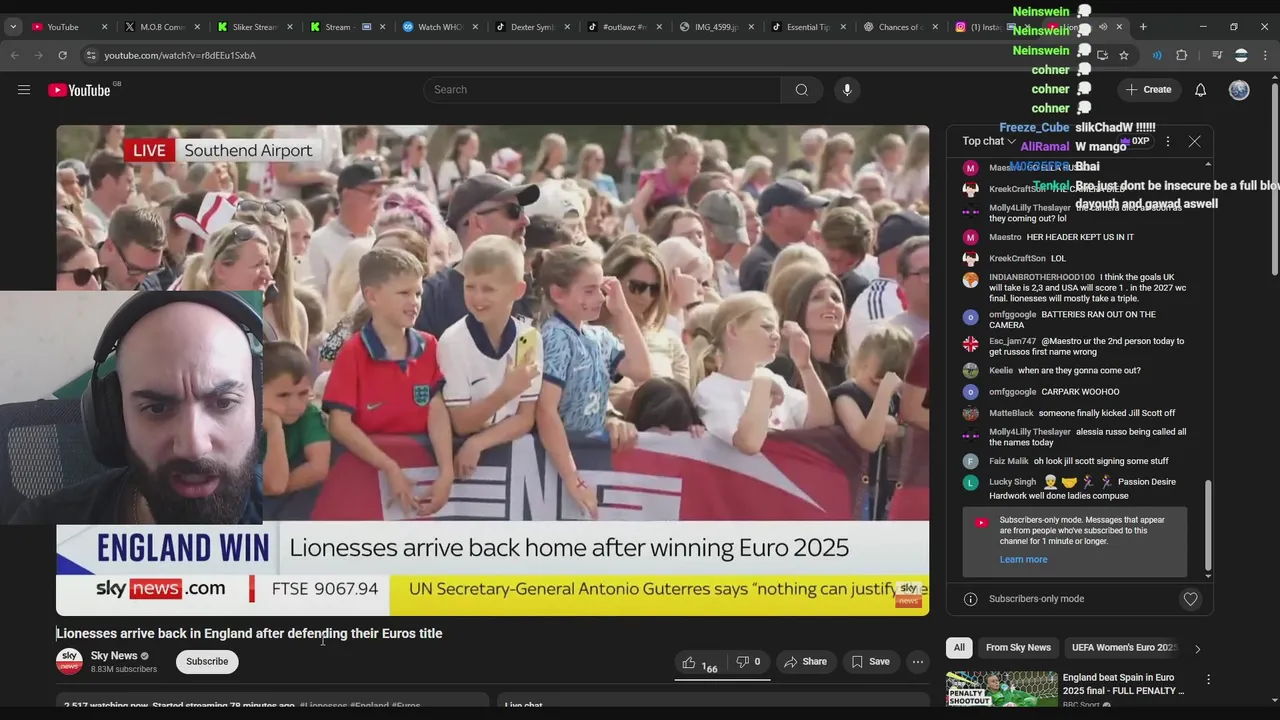Go back in browser history
The image size is (1280, 720).
tap(15, 55)
